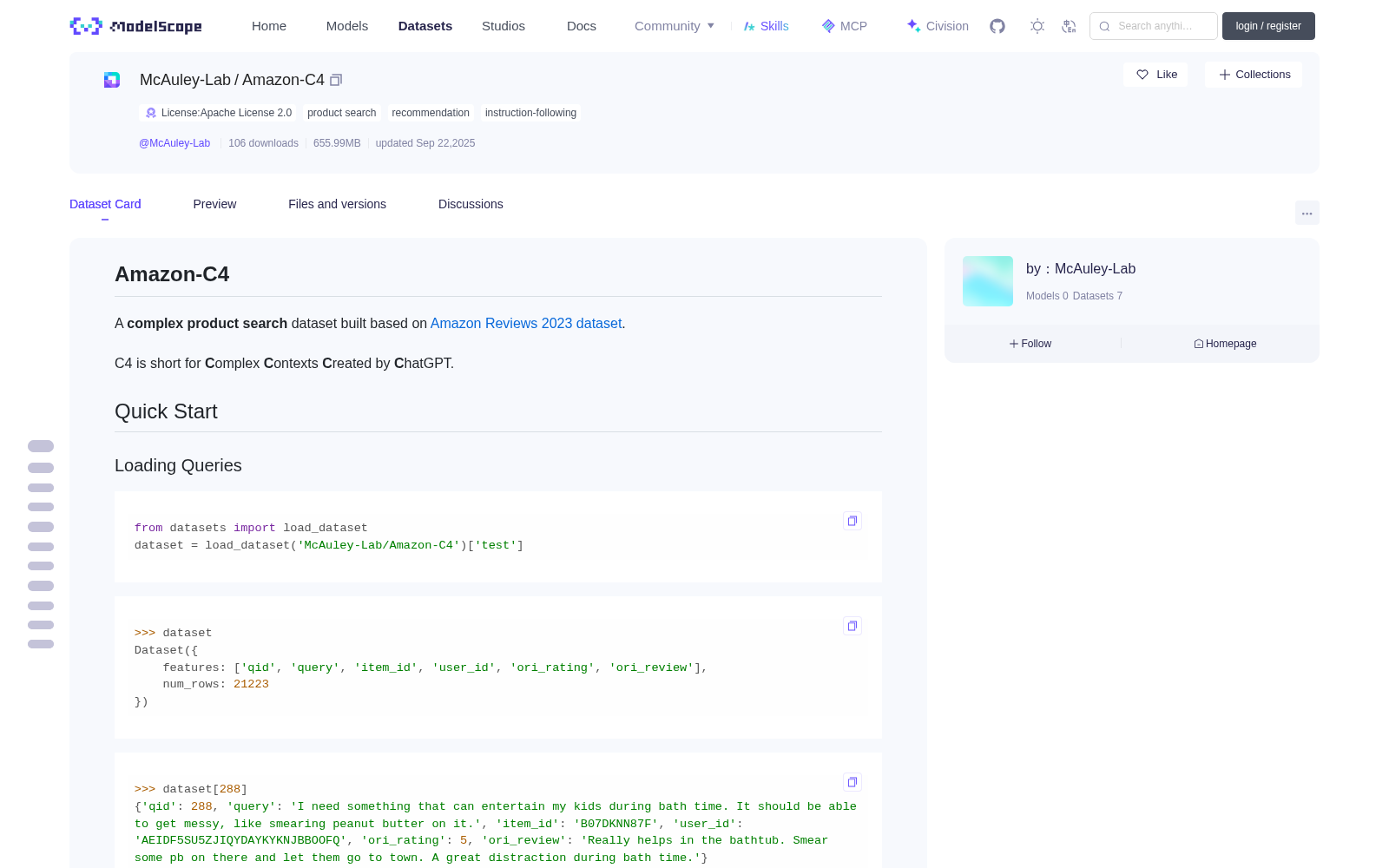Open the Docs page
Viewport: 1389px width, 868px height.
point(582,26)
